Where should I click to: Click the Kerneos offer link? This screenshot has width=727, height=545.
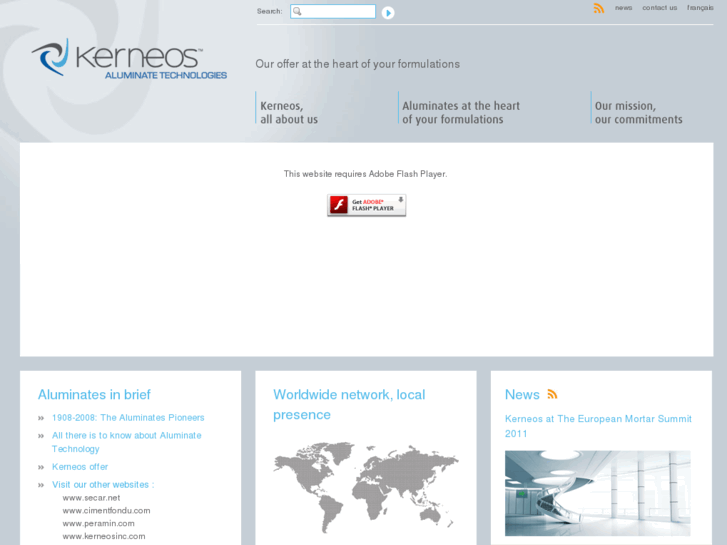coord(80,467)
